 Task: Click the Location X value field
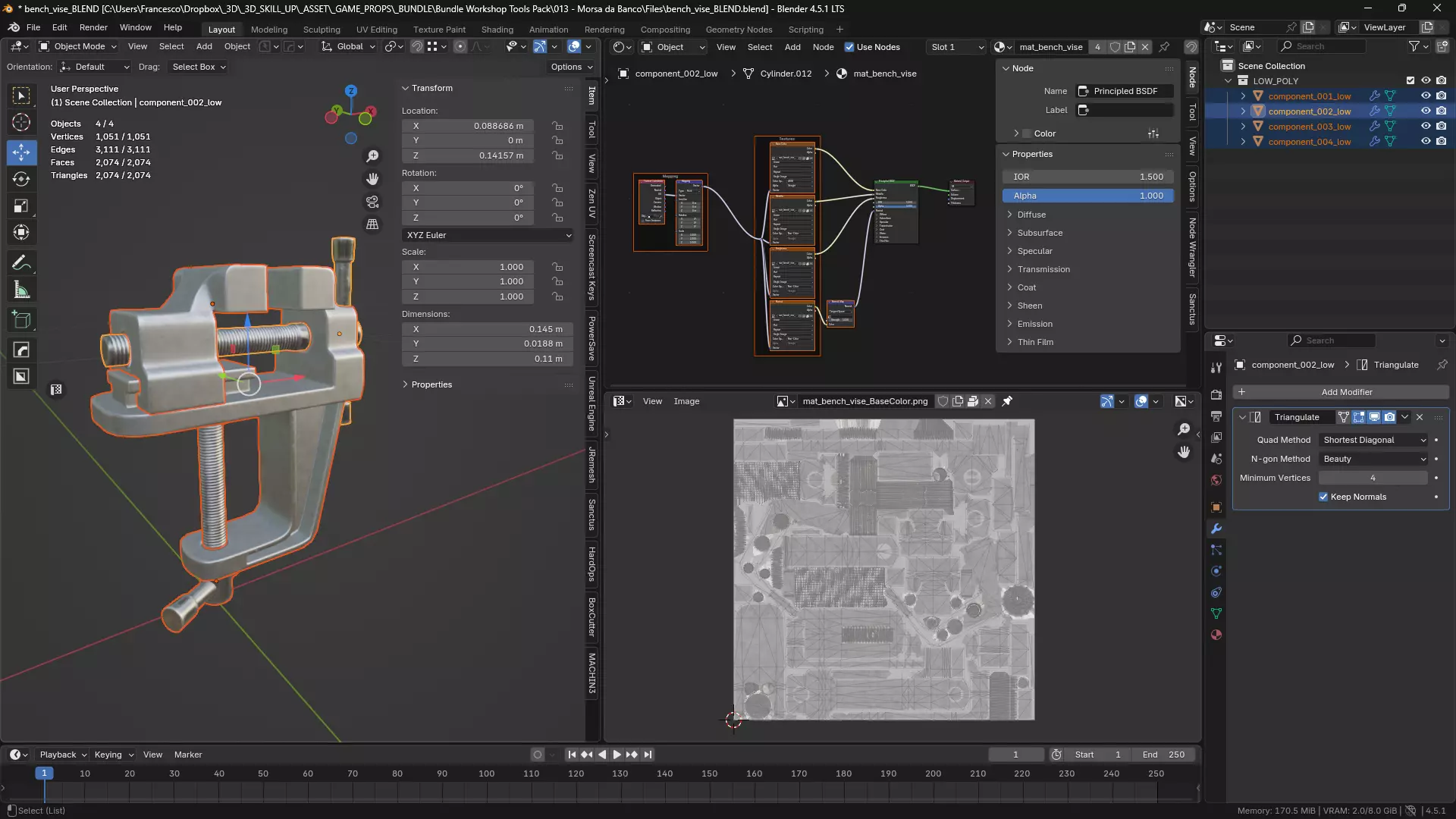(467, 126)
